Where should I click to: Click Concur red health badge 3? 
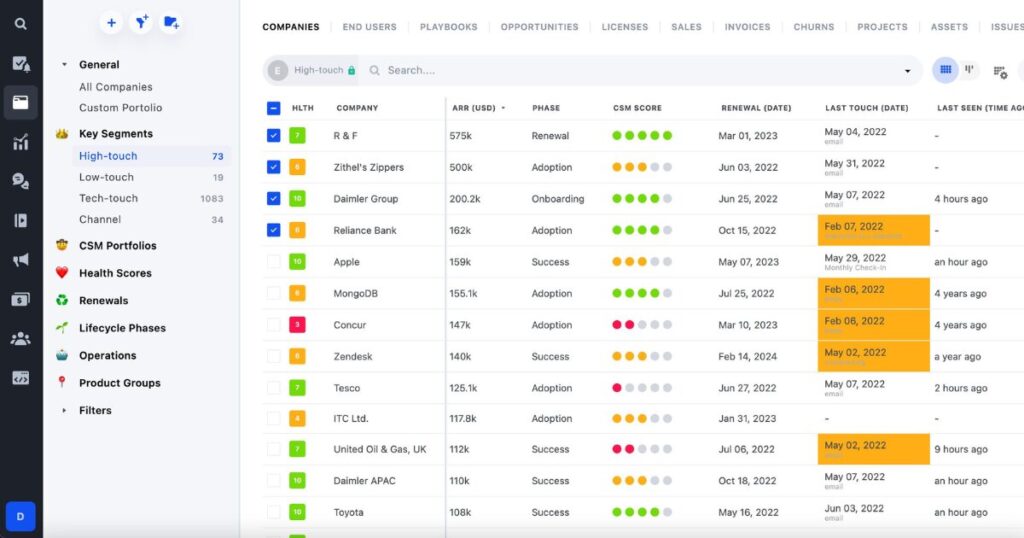pyautogui.click(x=297, y=324)
